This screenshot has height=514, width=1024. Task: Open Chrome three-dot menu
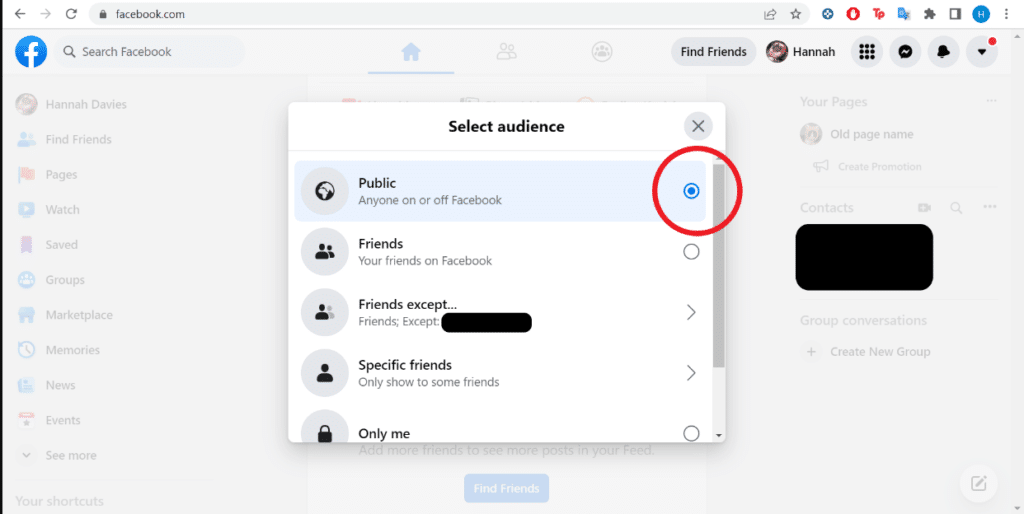point(1006,14)
